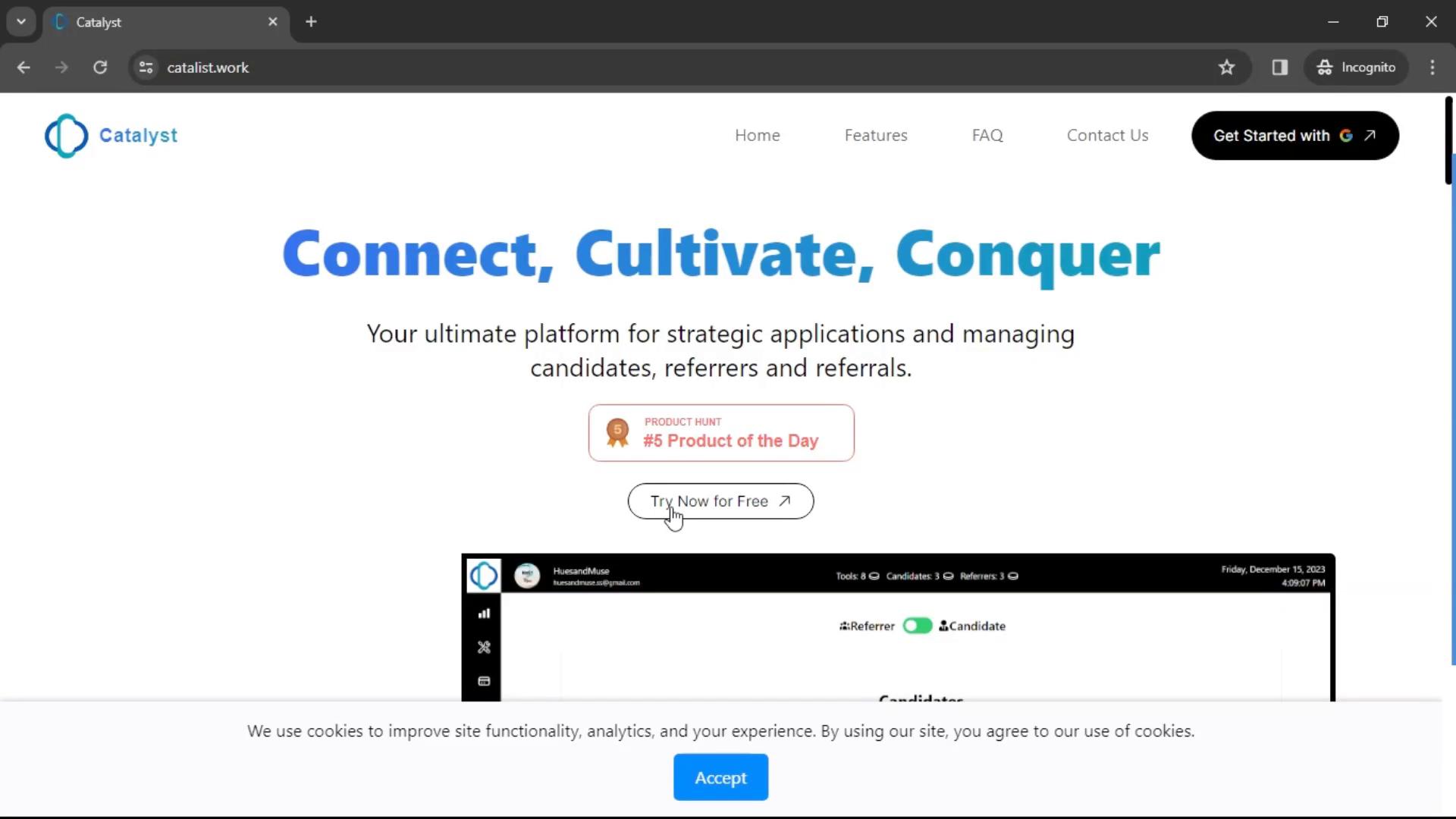This screenshot has width=1456, height=819.
Task: Accept the cookie consent notice
Action: point(720,777)
